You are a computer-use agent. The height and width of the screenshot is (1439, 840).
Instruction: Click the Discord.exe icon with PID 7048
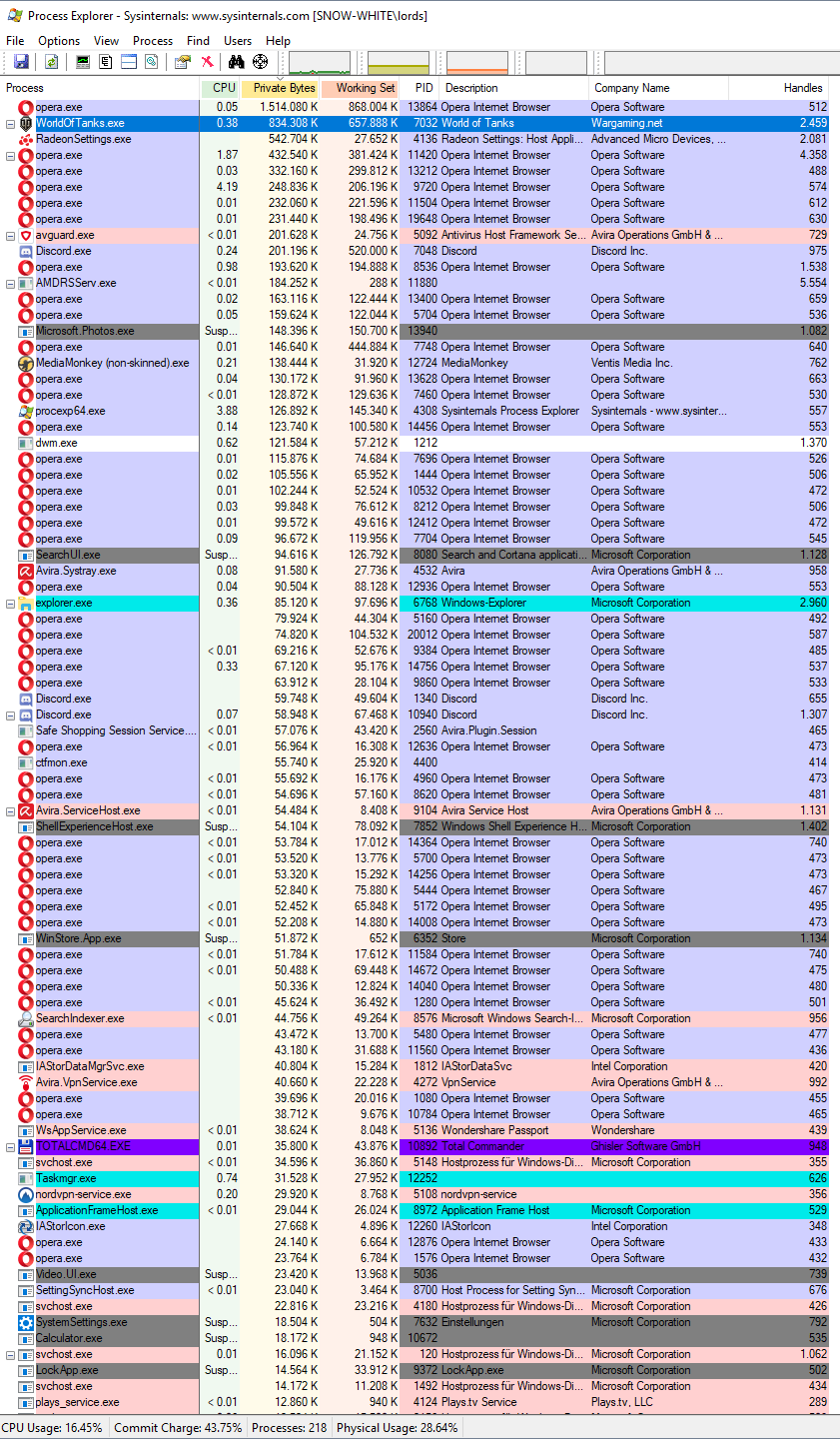[x=26, y=251]
